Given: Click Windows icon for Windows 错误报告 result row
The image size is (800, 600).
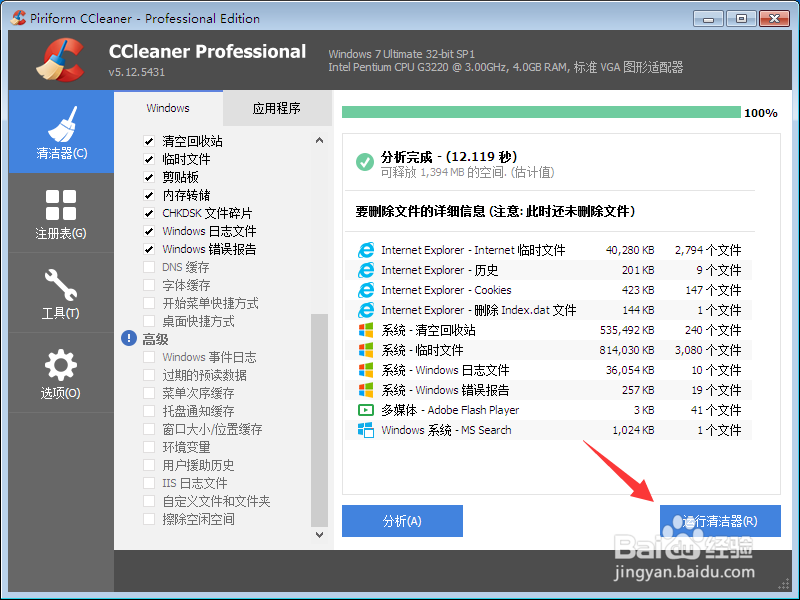Looking at the screenshot, I should pyautogui.click(x=366, y=390).
